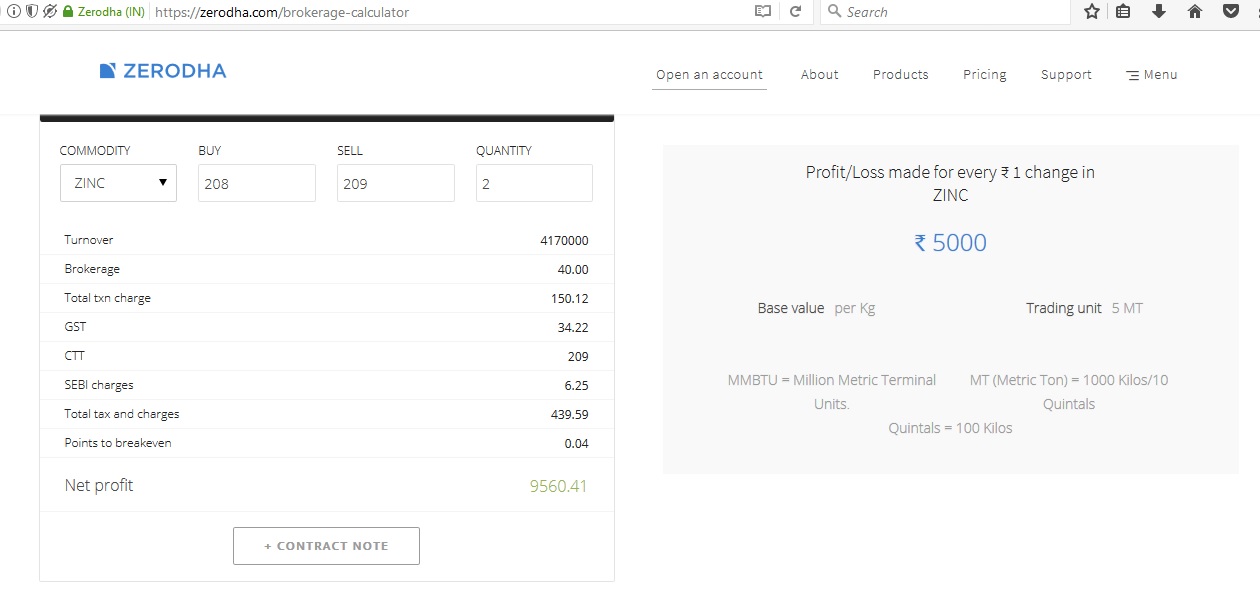This screenshot has height=601, width=1260.
Task: Click the downloads arrow icon
Action: coord(1159,12)
